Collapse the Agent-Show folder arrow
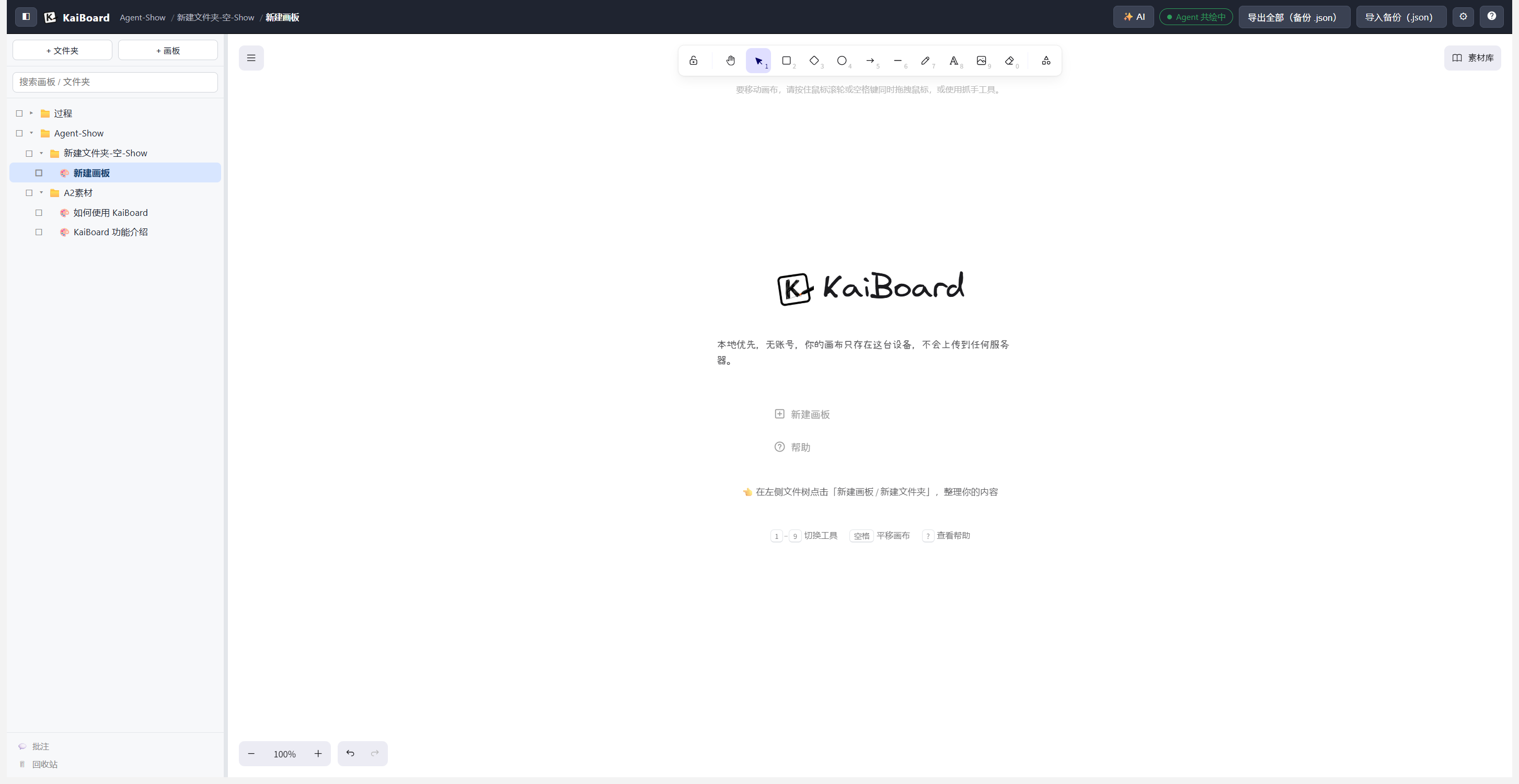The image size is (1519, 784). 31,133
